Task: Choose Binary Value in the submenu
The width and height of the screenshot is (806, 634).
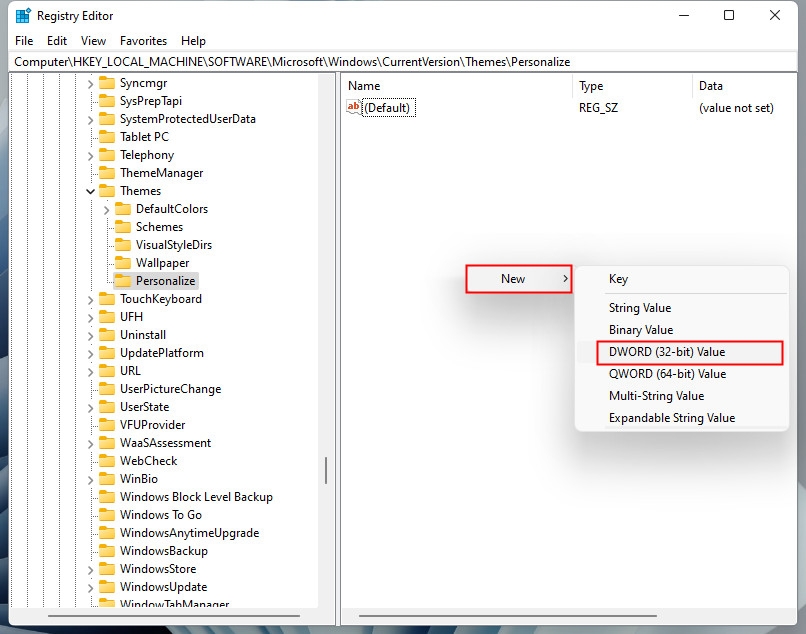Action: coord(682,330)
